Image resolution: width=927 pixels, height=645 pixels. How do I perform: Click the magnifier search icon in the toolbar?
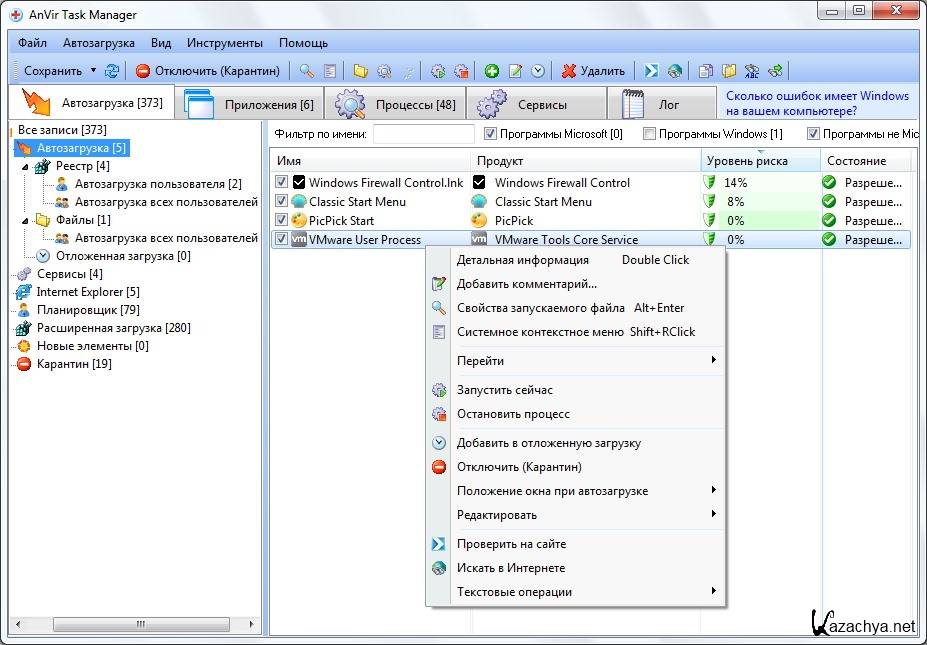coord(307,71)
